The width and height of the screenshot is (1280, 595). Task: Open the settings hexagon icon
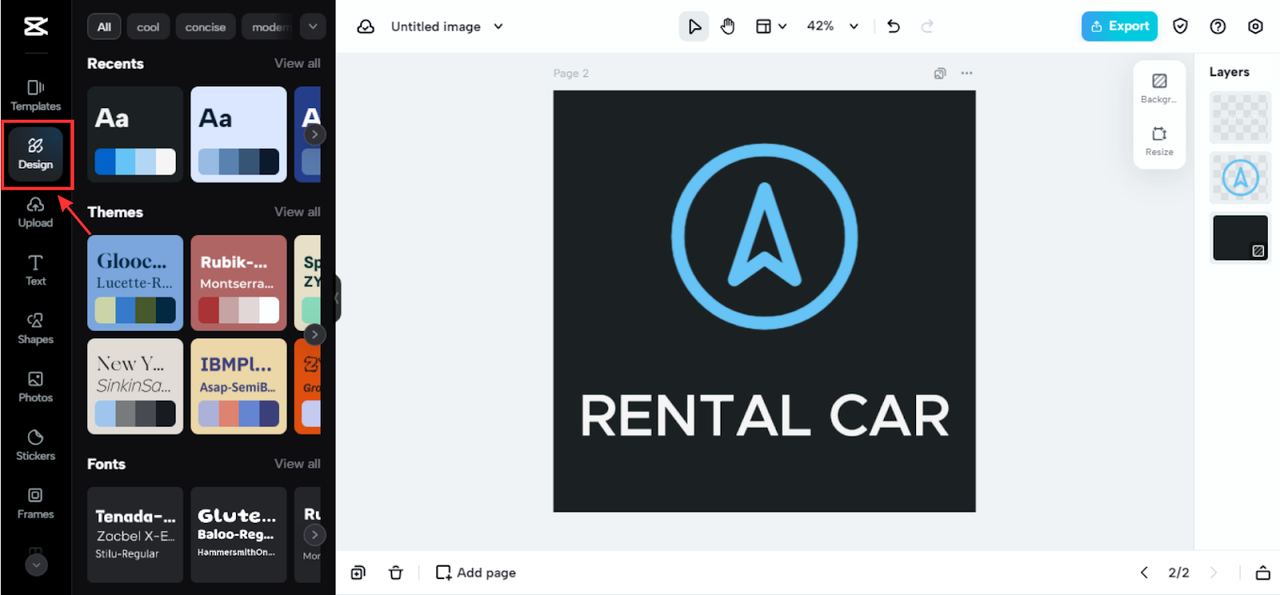pos(1256,27)
